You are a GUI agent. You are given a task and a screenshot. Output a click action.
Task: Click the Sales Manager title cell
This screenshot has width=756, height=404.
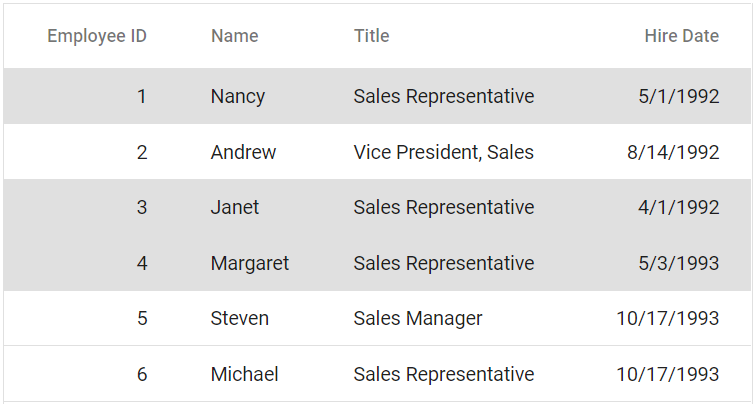click(417, 318)
